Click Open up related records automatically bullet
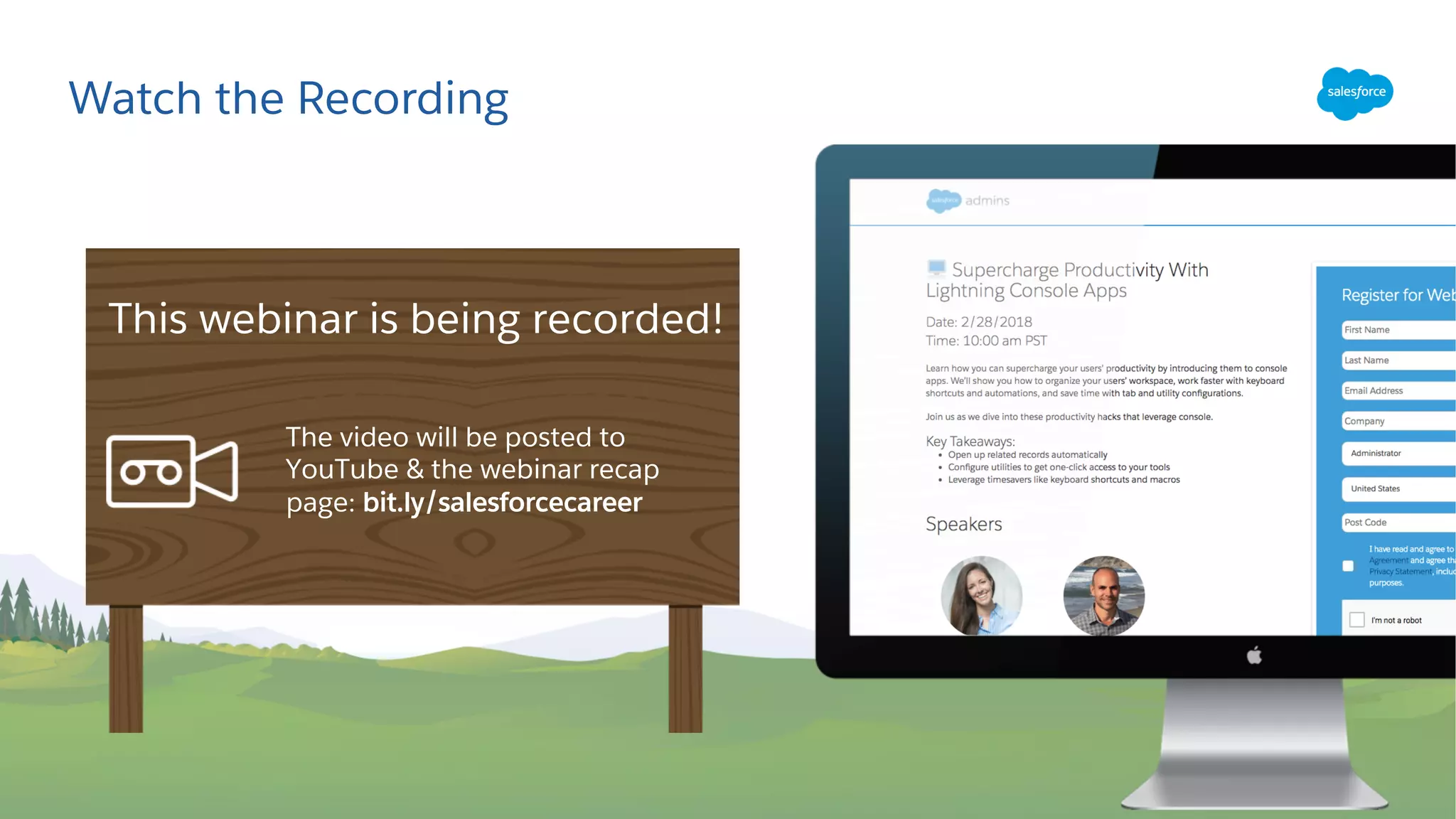The width and height of the screenshot is (1456, 819). (x=1027, y=455)
